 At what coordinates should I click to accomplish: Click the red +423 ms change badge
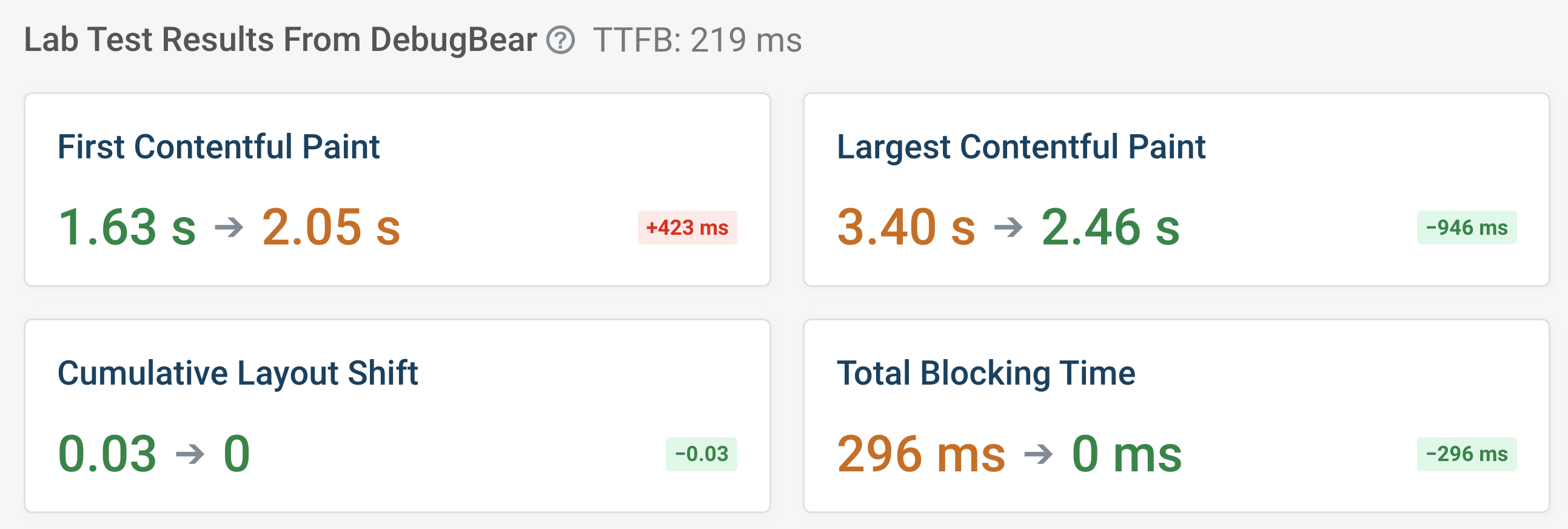(x=686, y=227)
